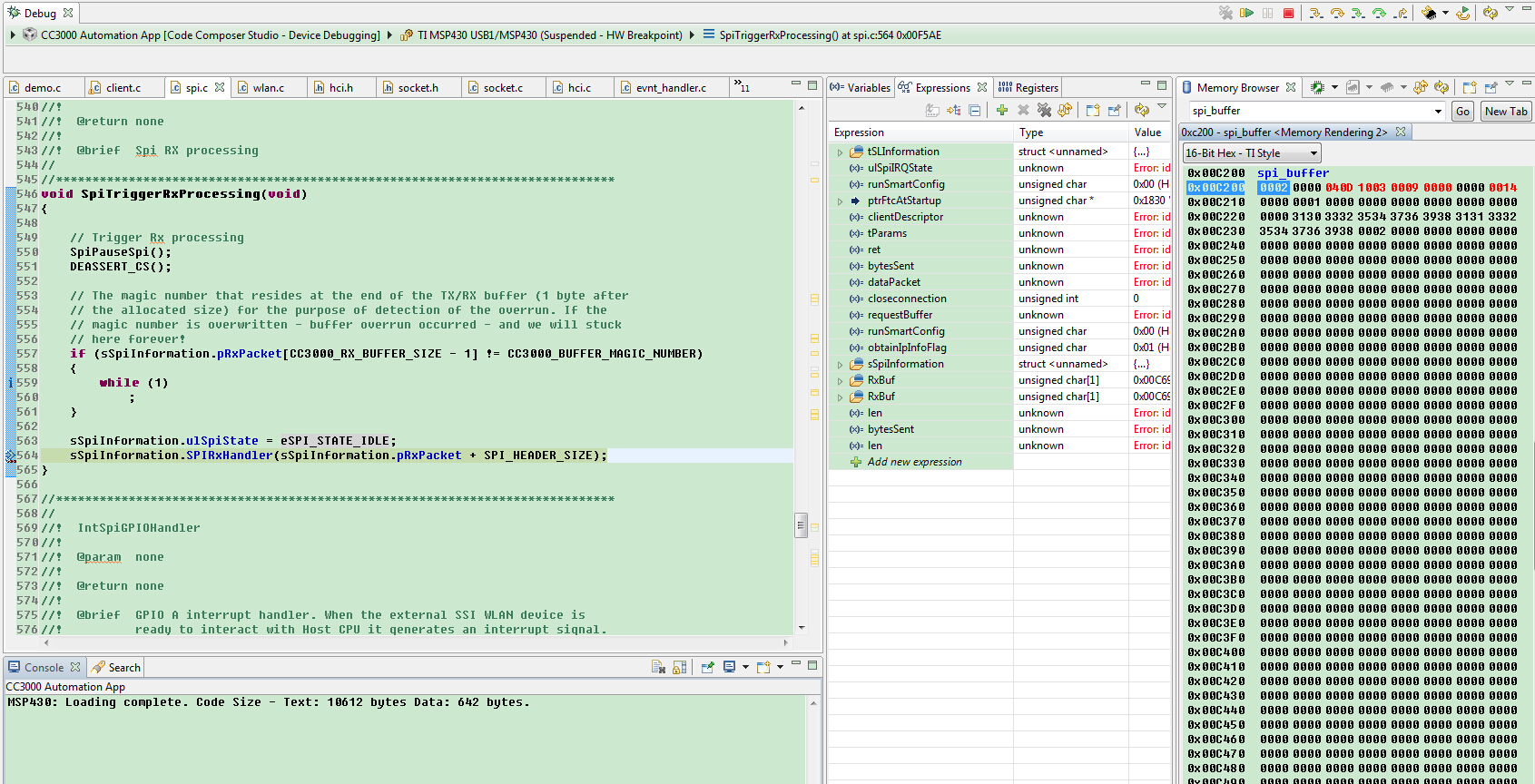Toggle Scroll Lock in Console toolbar

click(679, 667)
